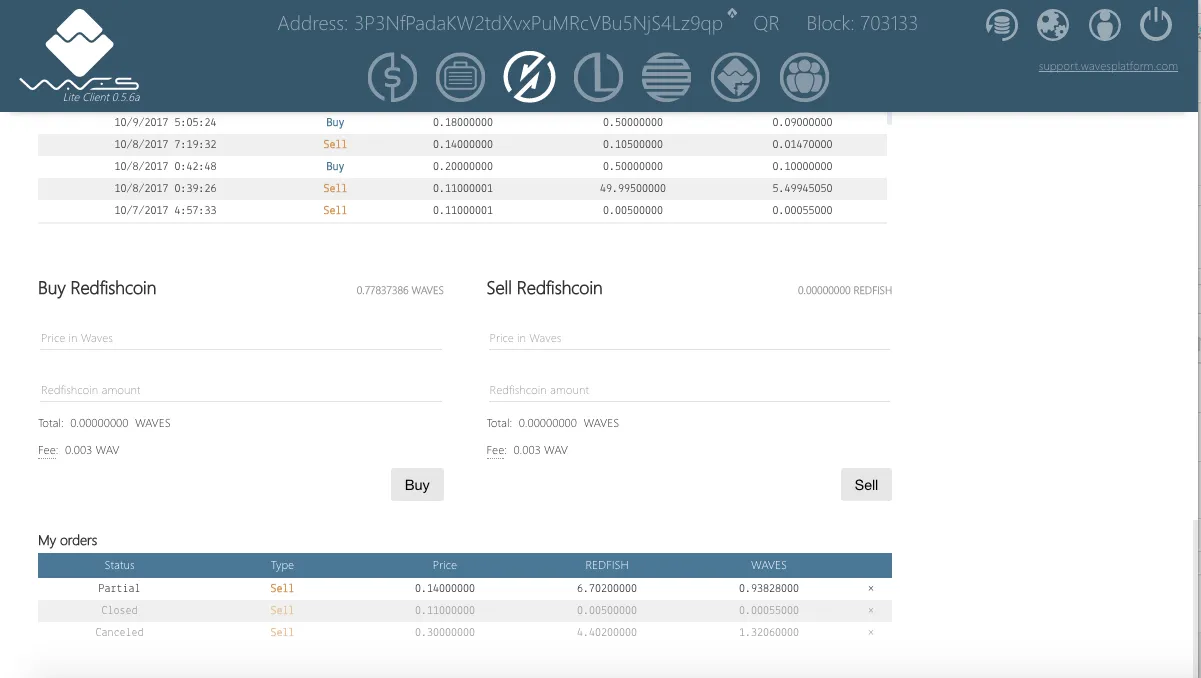
Task: Click the trade history scrollbar
Action: coord(889,117)
